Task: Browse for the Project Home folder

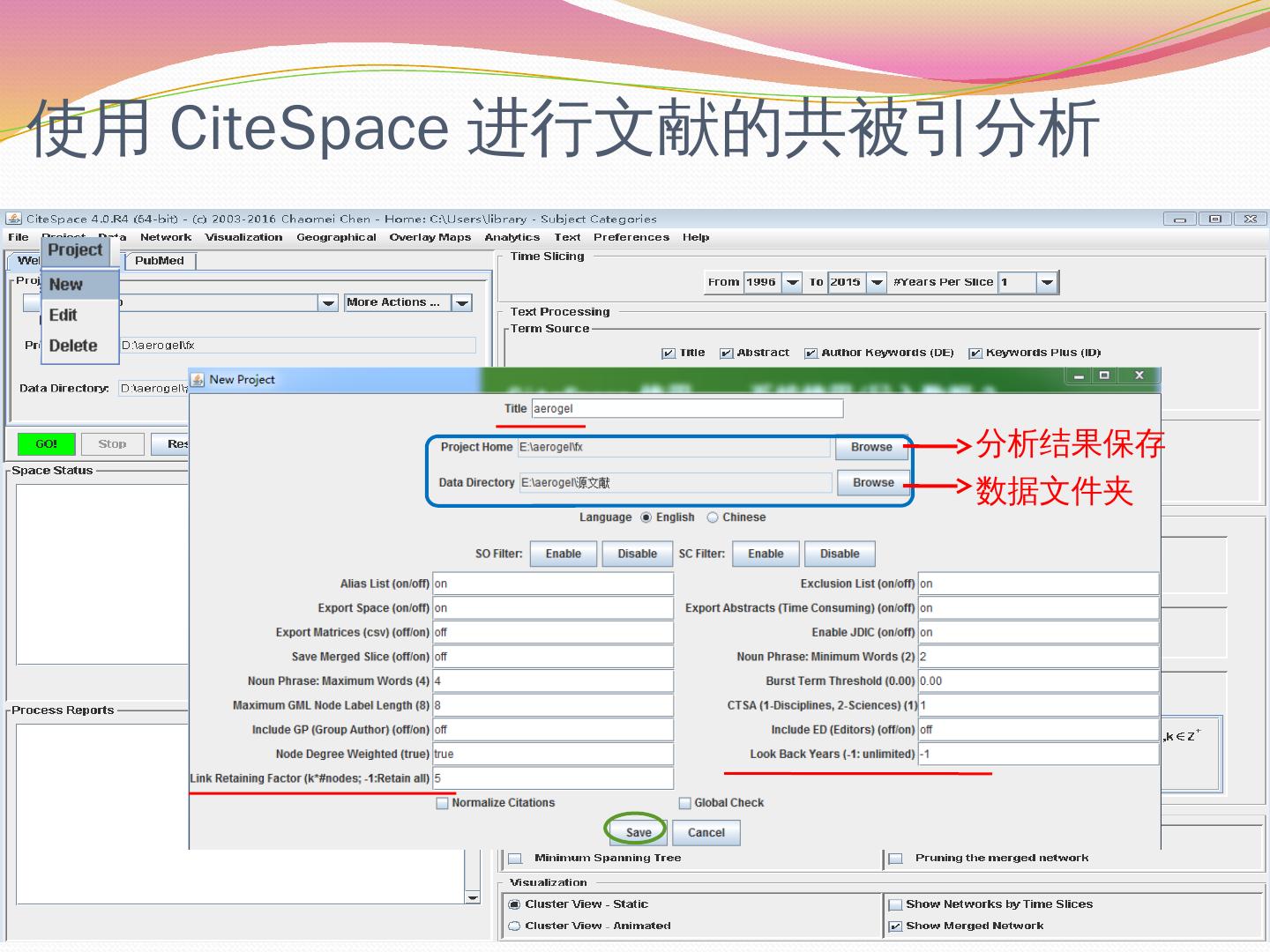Action: click(x=871, y=447)
